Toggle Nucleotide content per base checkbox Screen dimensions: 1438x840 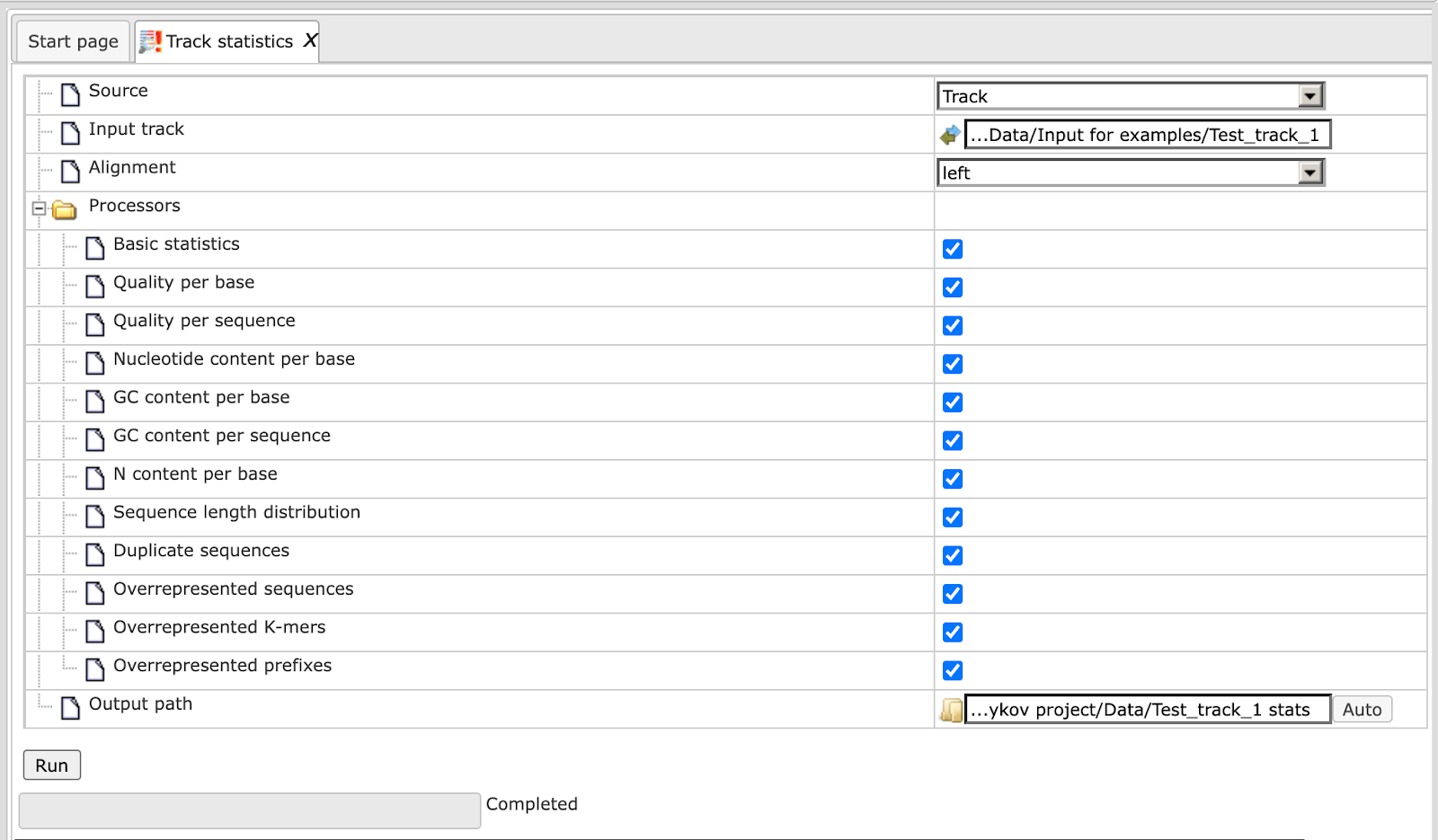953,364
